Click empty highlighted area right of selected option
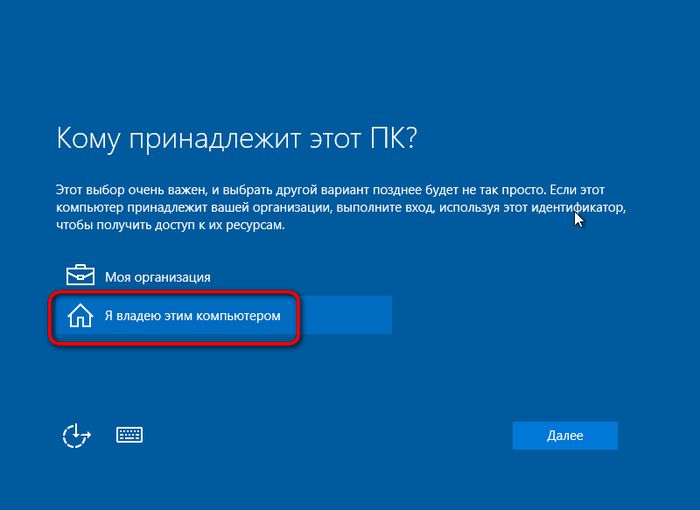 click(345, 316)
